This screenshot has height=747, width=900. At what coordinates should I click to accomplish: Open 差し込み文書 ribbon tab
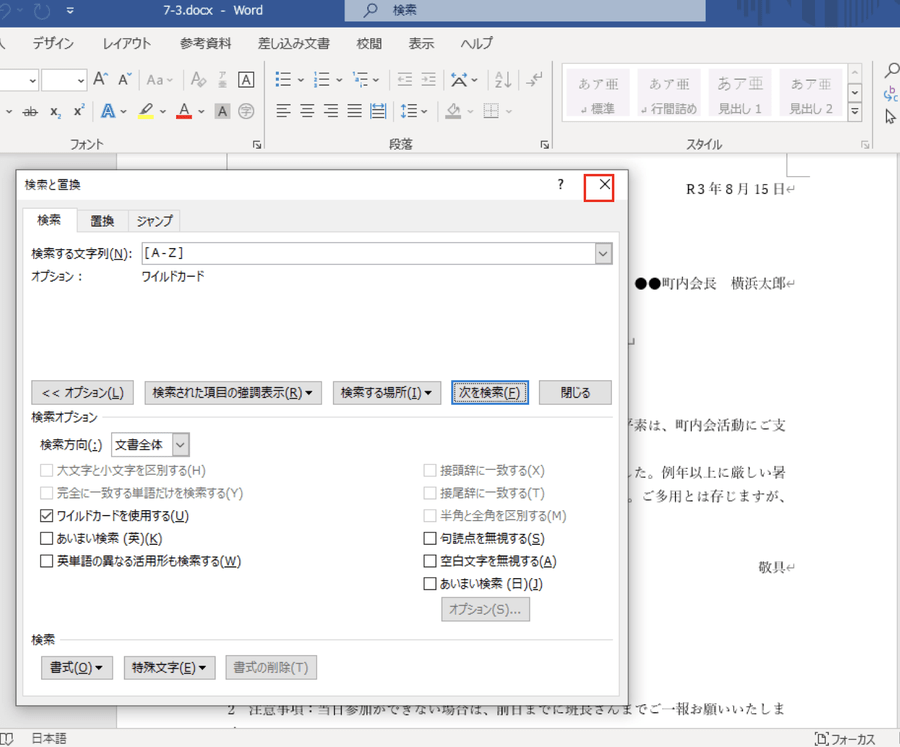click(x=293, y=43)
